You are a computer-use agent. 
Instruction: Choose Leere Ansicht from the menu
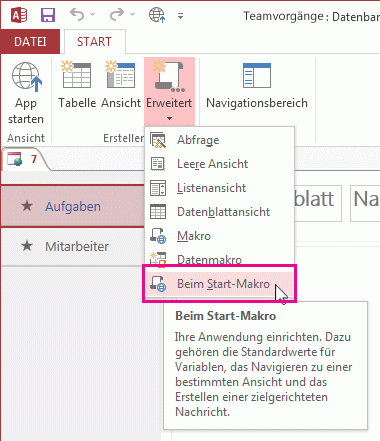[x=219, y=164]
